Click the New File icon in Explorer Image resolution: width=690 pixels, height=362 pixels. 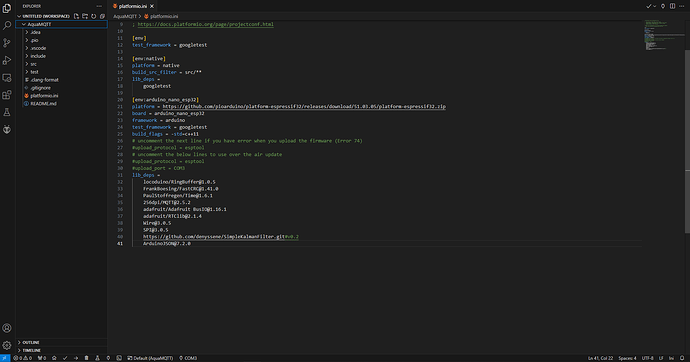point(77,16)
